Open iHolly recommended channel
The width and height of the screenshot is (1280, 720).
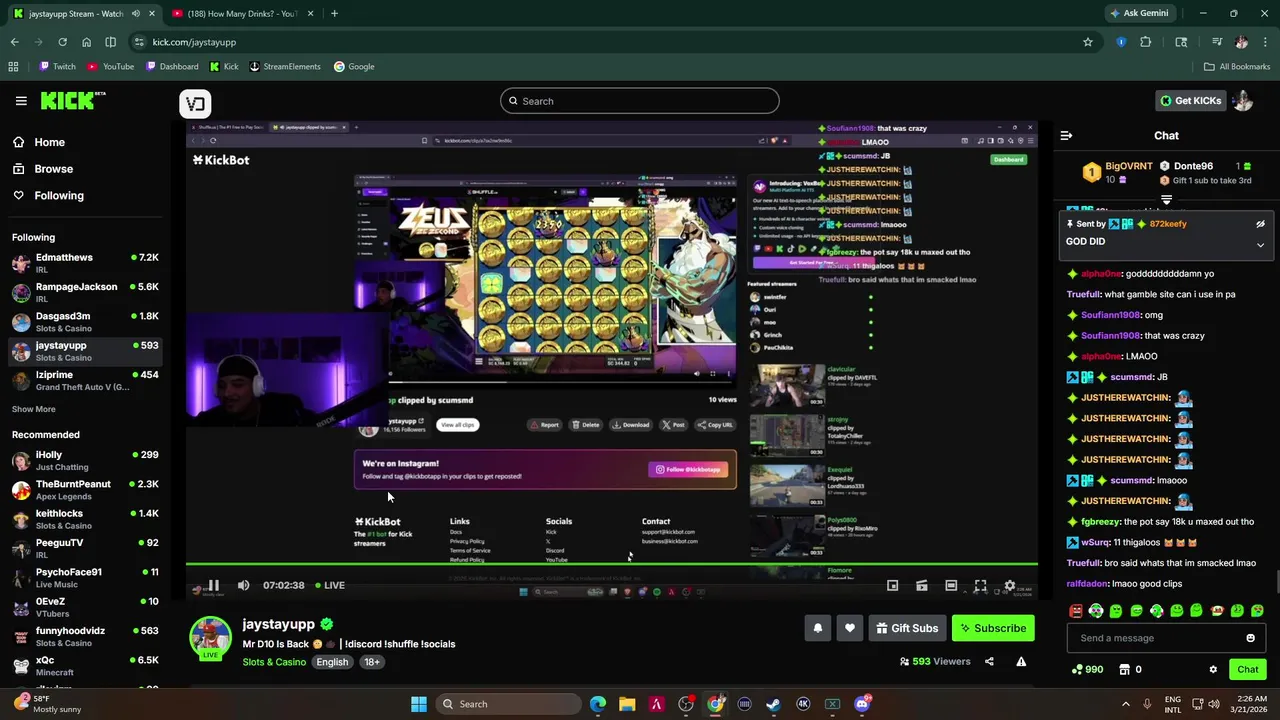point(85,460)
